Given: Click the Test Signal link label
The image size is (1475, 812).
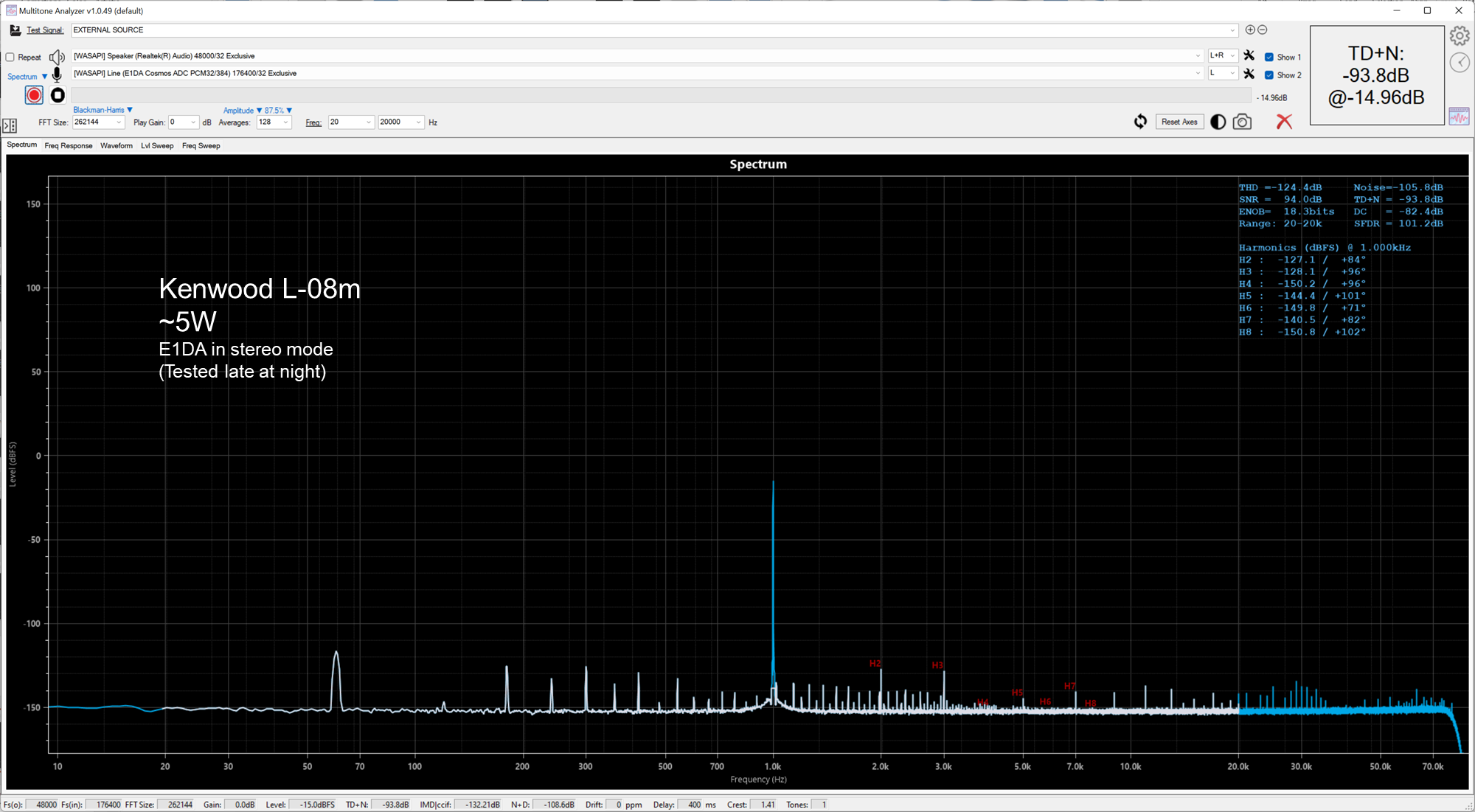Looking at the screenshot, I should click(x=45, y=30).
